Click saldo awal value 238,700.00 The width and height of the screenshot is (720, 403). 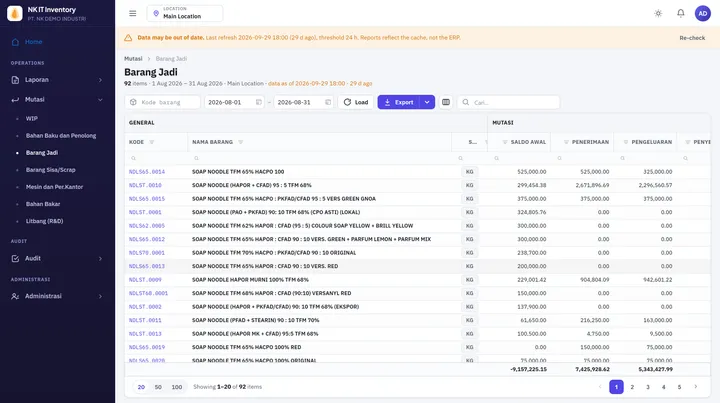[x=532, y=252]
